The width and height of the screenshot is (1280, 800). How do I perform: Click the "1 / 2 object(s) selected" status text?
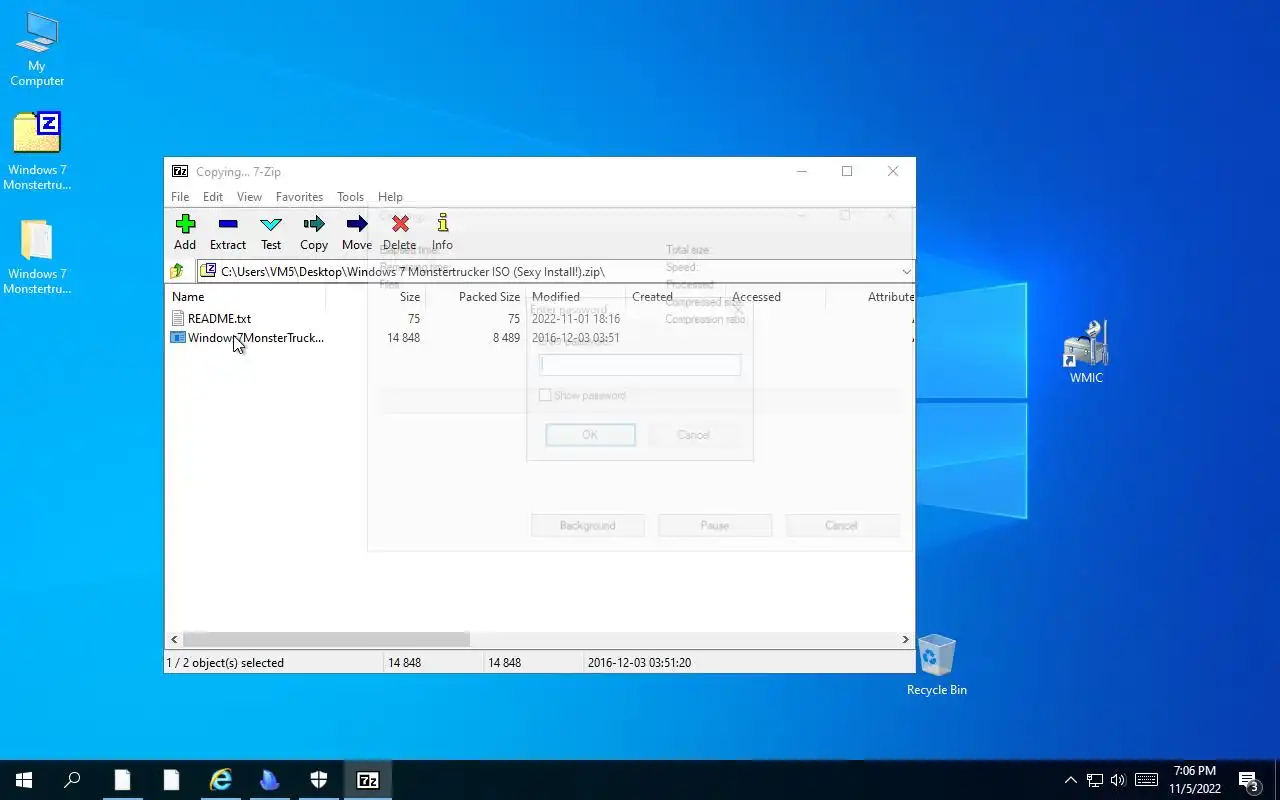pyautogui.click(x=225, y=663)
